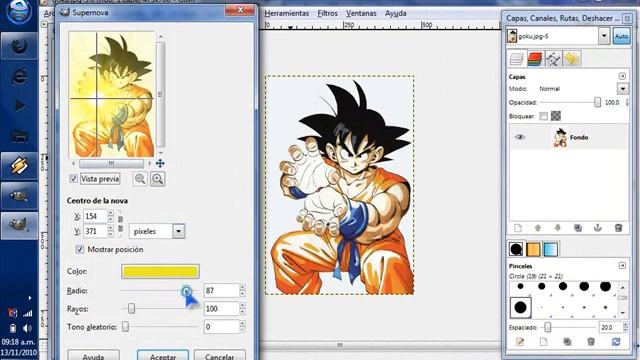Select the highlighted Circle (19) brush

(x=520, y=307)
